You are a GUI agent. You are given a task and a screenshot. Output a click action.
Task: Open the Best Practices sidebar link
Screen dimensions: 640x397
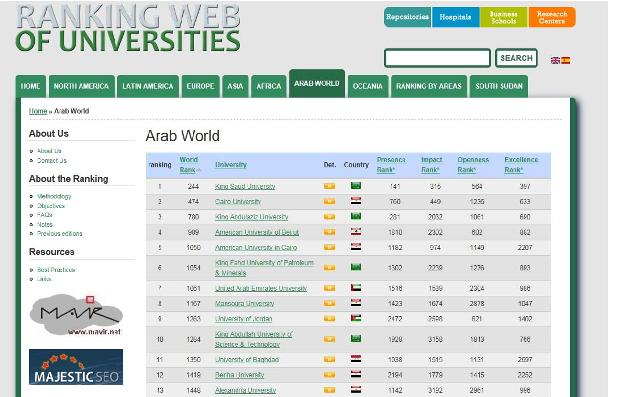click(x=56, y=270)
